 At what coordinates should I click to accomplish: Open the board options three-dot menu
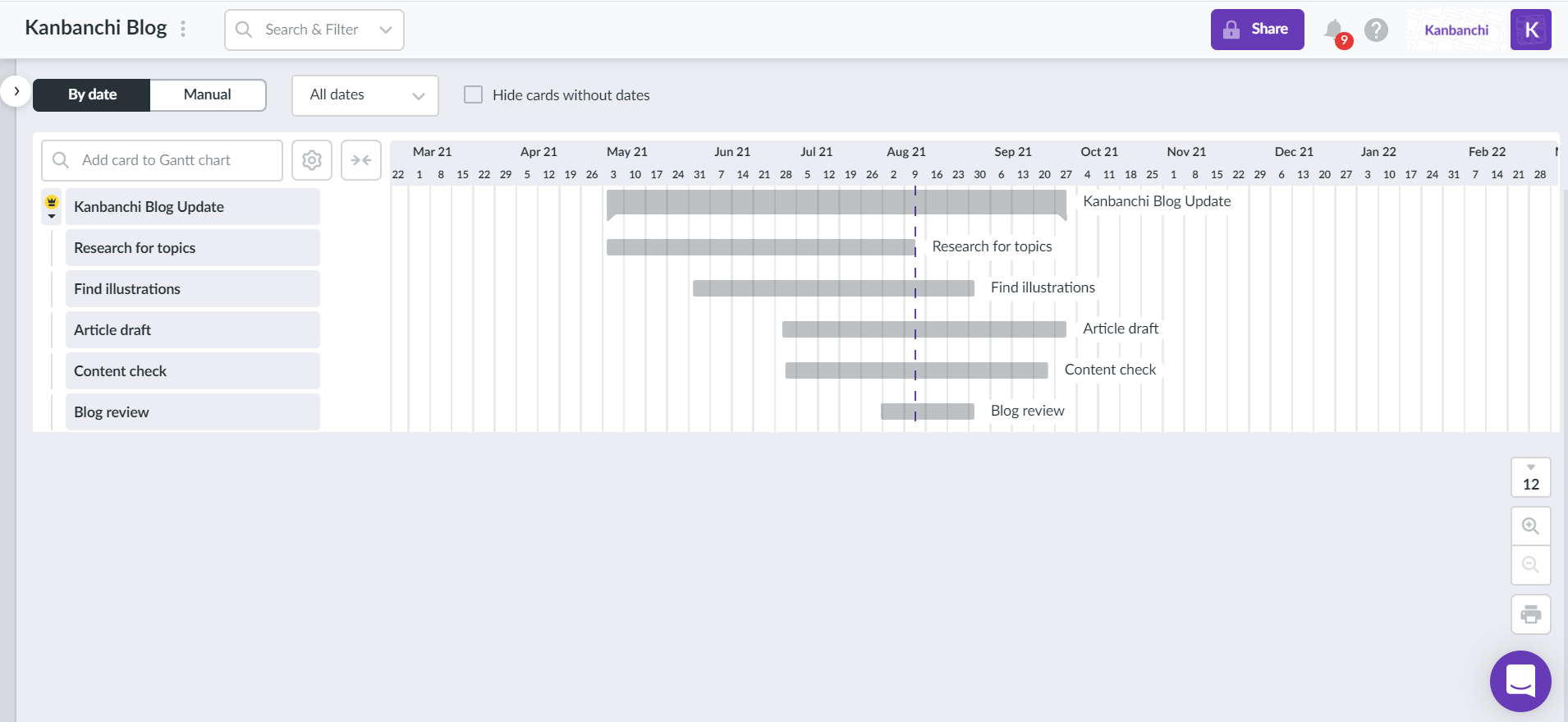[x=183, y=29]
